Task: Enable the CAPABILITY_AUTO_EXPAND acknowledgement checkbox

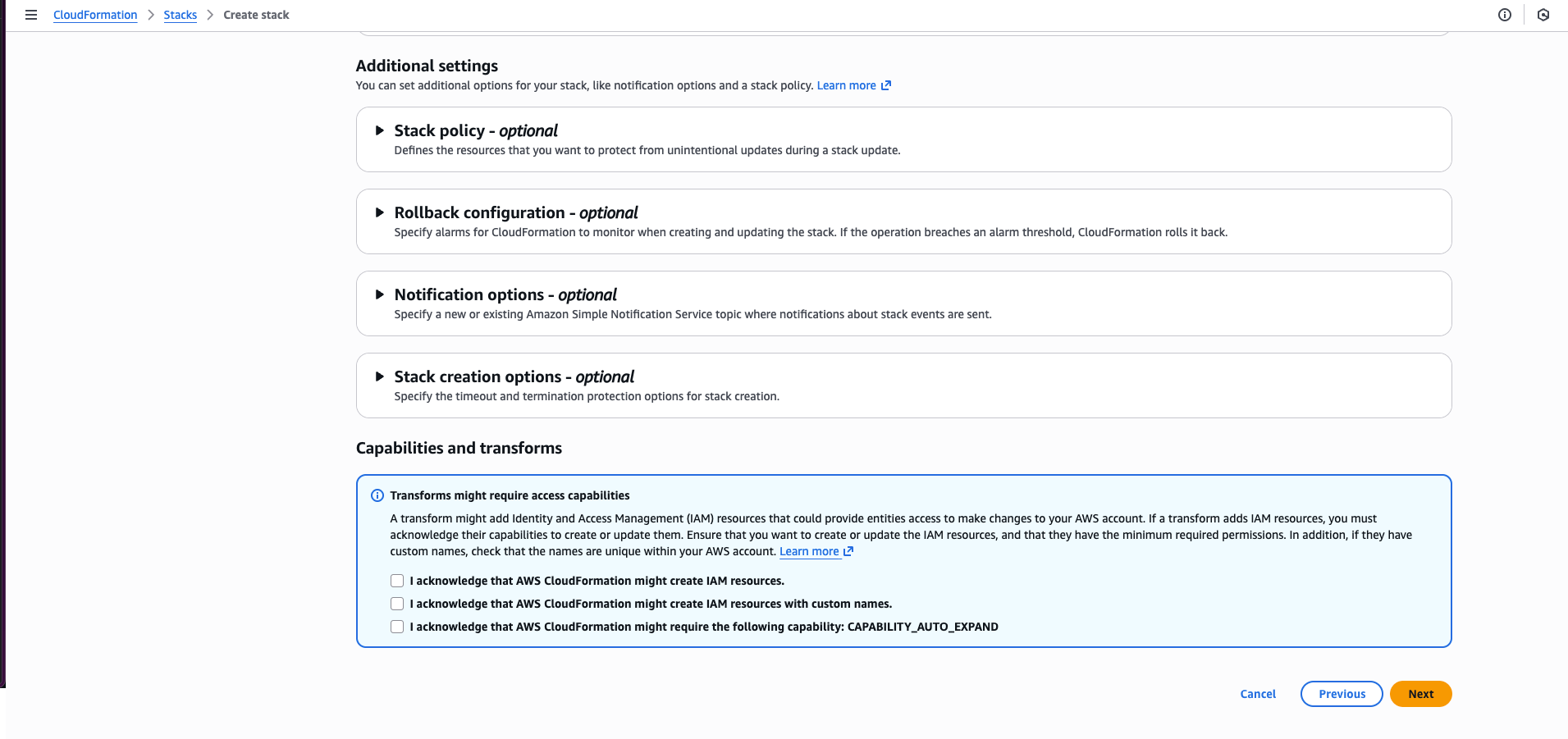Action: pos(397,627)
